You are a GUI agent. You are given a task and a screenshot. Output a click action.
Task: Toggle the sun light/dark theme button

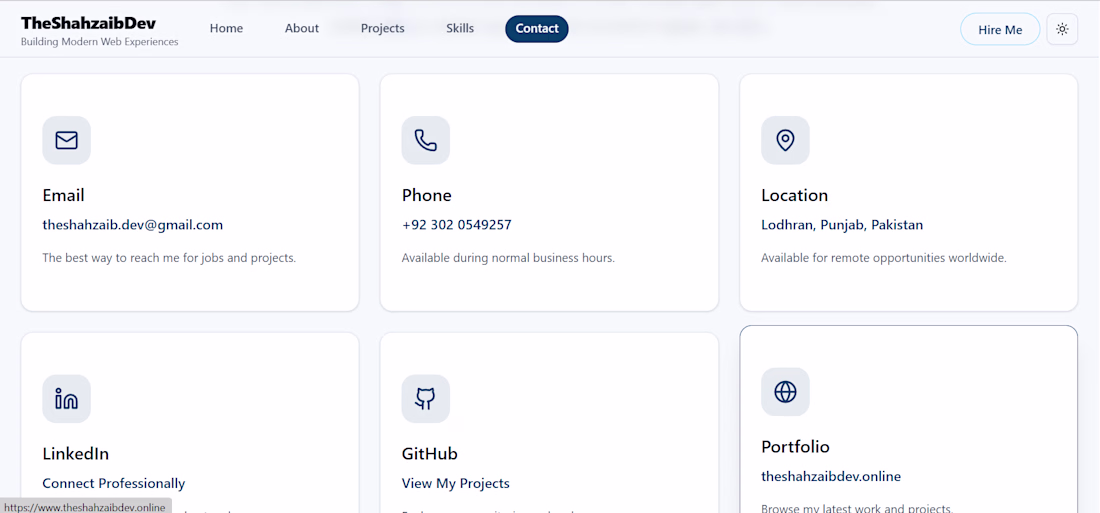1062,29
